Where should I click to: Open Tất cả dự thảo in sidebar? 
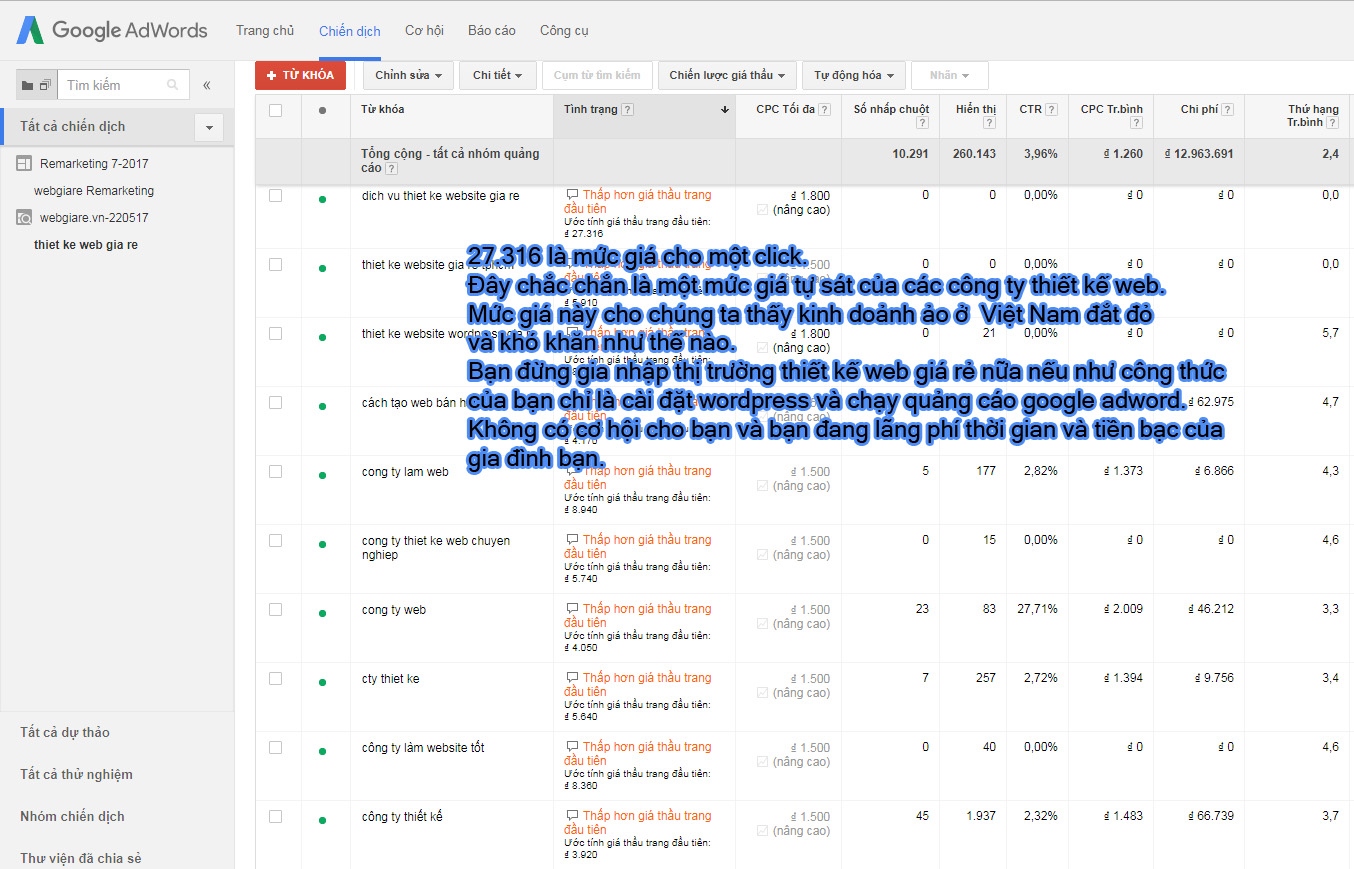click(x=65, y=732)
